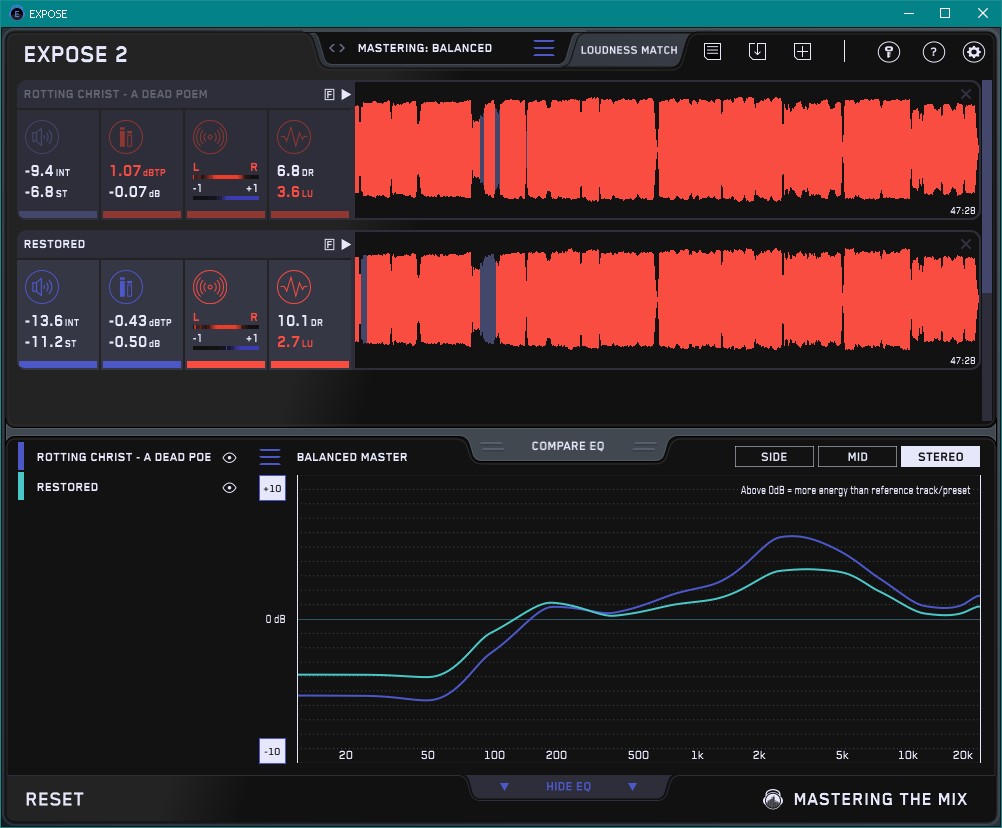Open the Balanced Master reference preset list
This screenshot has width=1002, height=828.
click(x=270, y=457)
